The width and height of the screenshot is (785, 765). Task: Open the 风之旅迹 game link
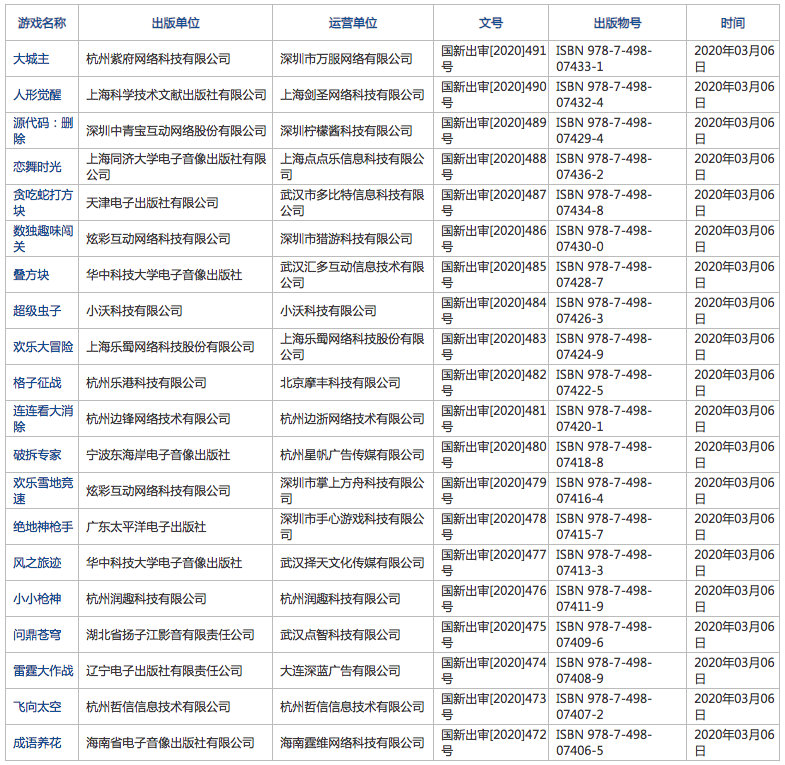click(x=37, y=563)
